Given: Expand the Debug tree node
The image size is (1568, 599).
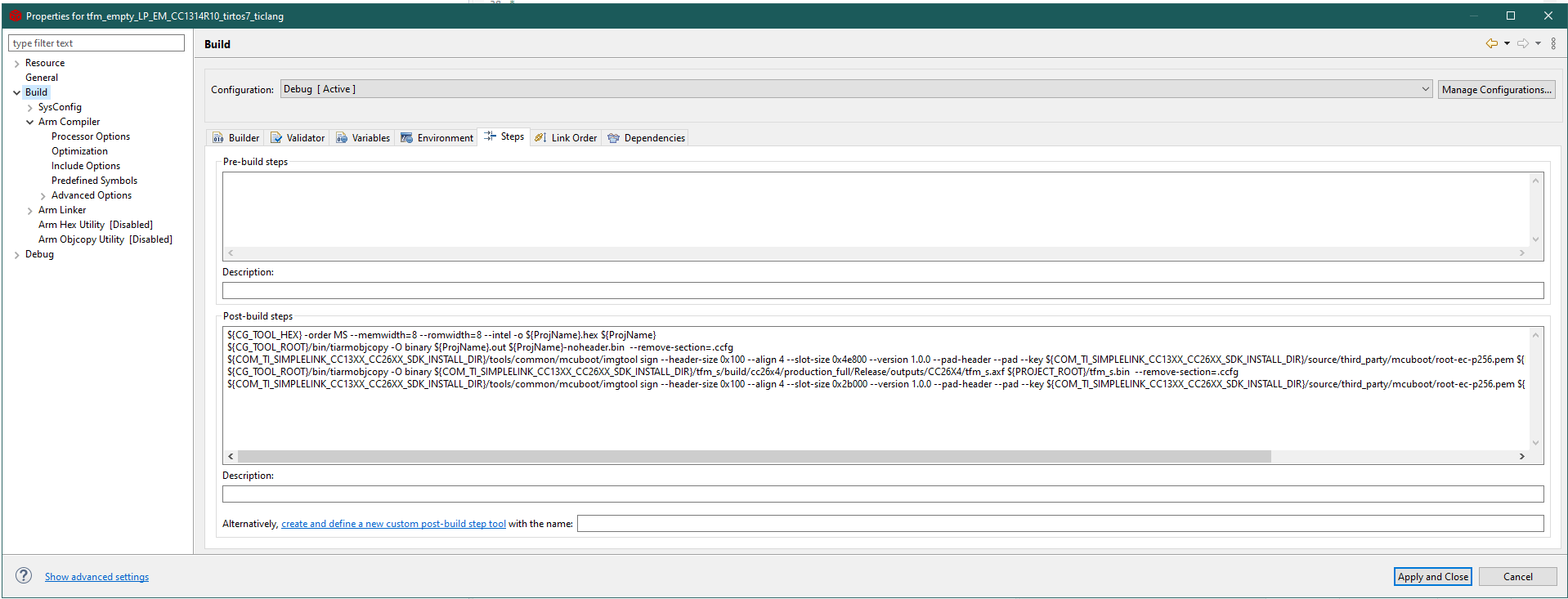Looking at the screenshot, I should tap(16, 255).
